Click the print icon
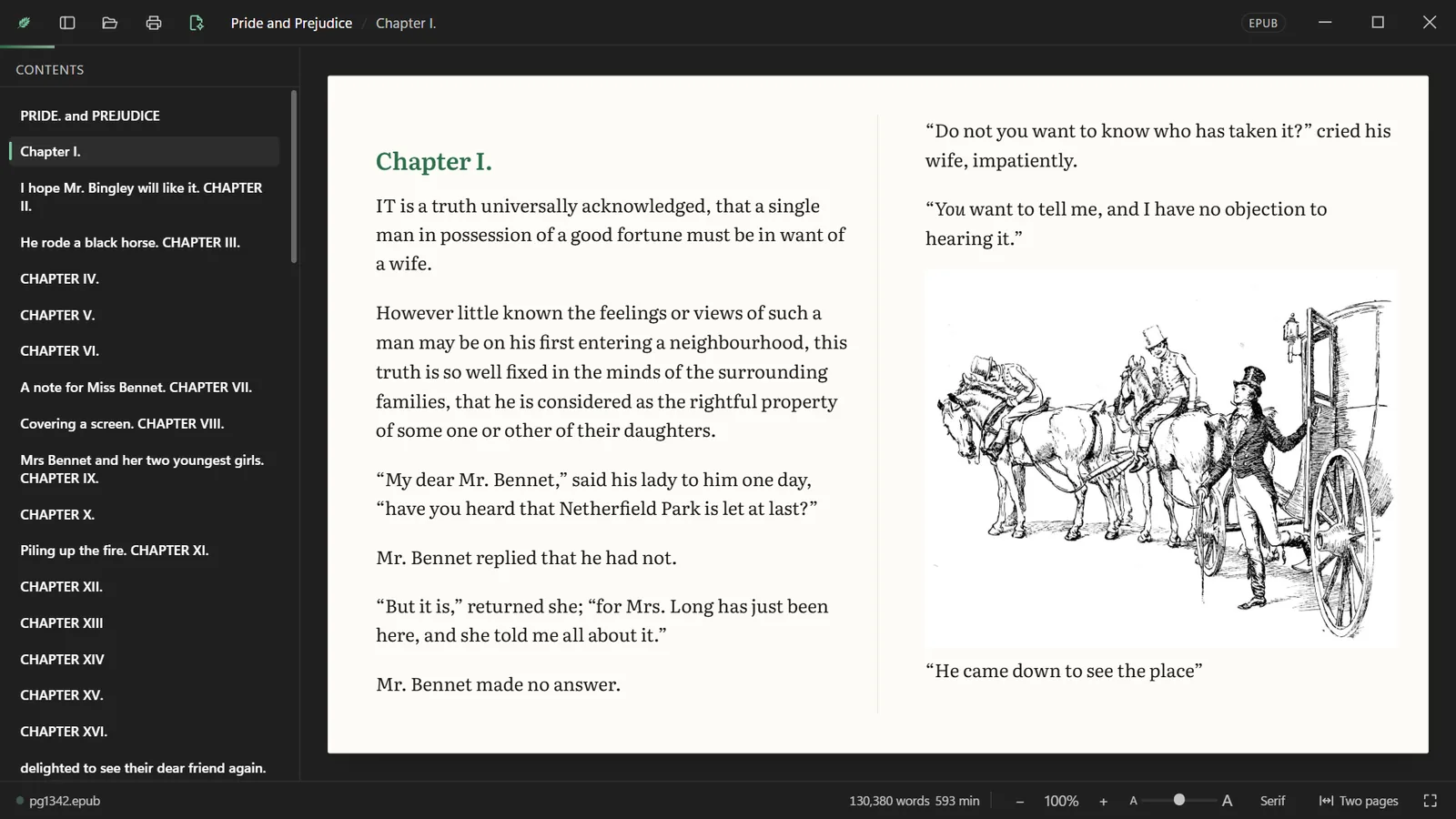This screenshot has height=819, width=1456. [x=154, y=23]
